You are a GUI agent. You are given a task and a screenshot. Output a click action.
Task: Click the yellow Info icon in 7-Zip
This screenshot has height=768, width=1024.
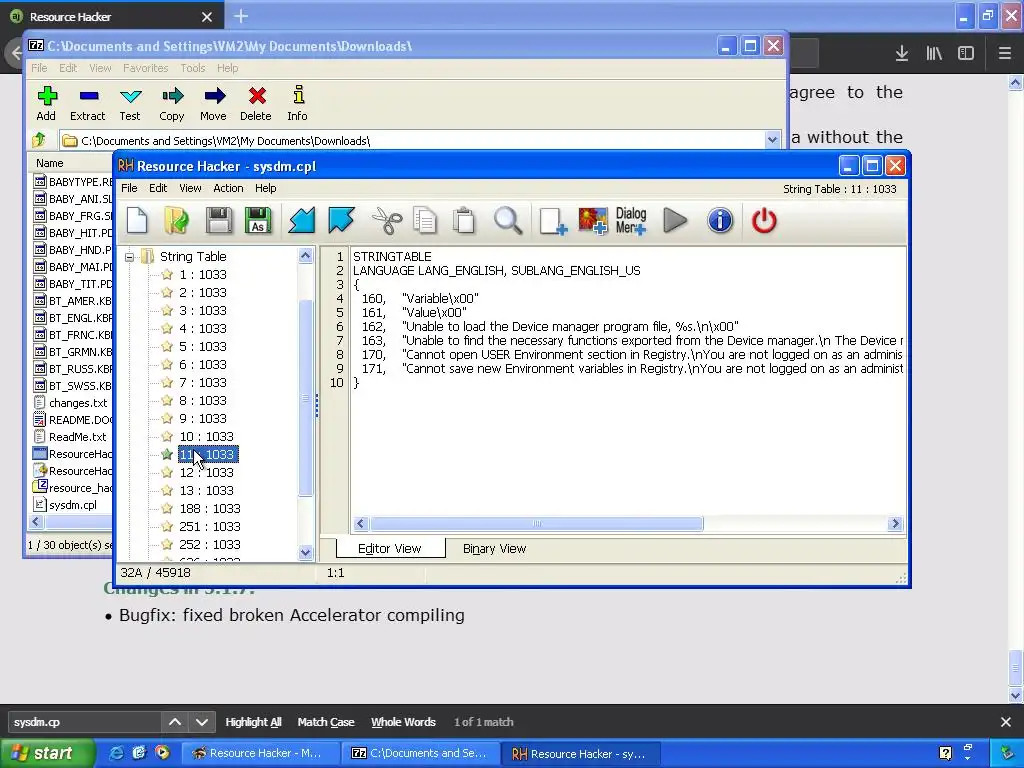[x=298, y=103]
